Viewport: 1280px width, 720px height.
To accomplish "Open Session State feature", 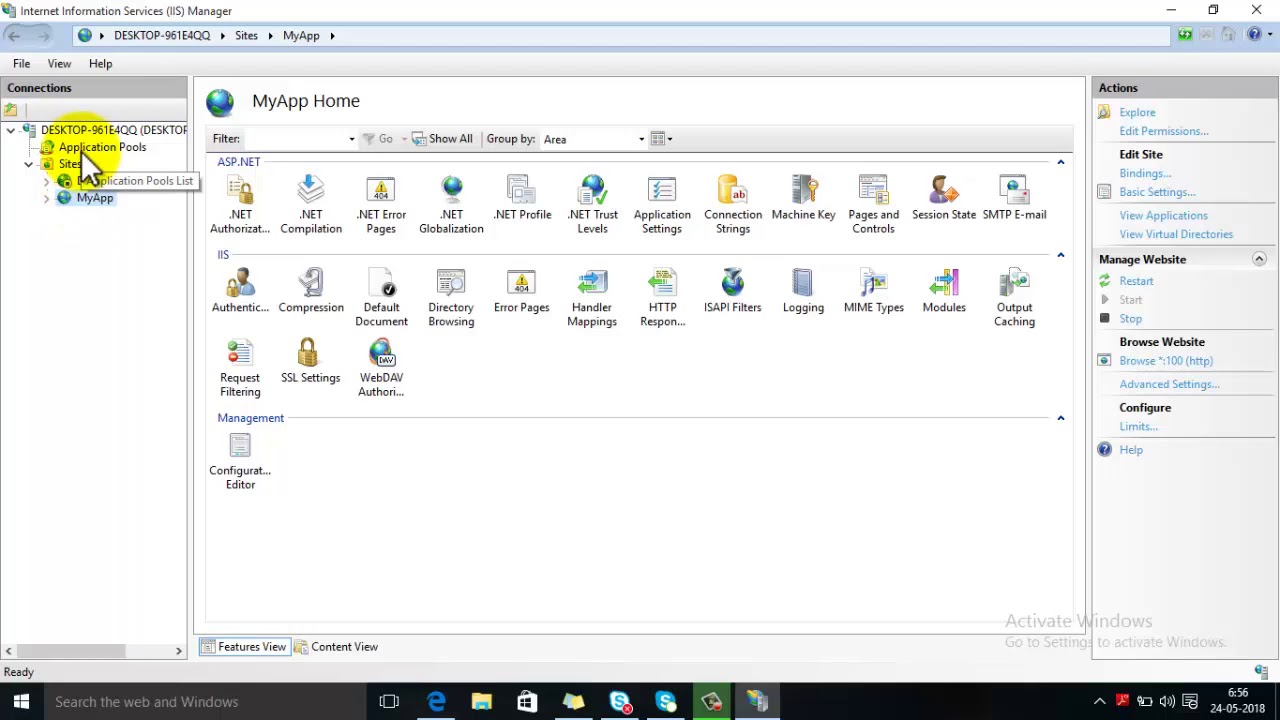I will pos(944,198).
